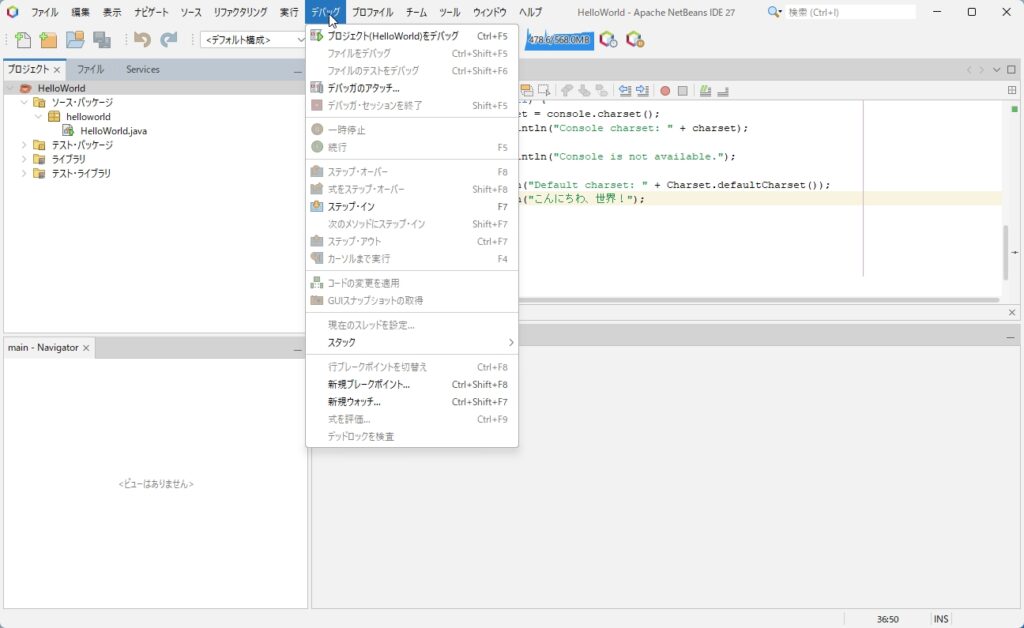The width and height of the screenshot is (1024, 628).
Task: Save all files via the Save All icon
Action: pyautogui.click(x=103, y=41)
